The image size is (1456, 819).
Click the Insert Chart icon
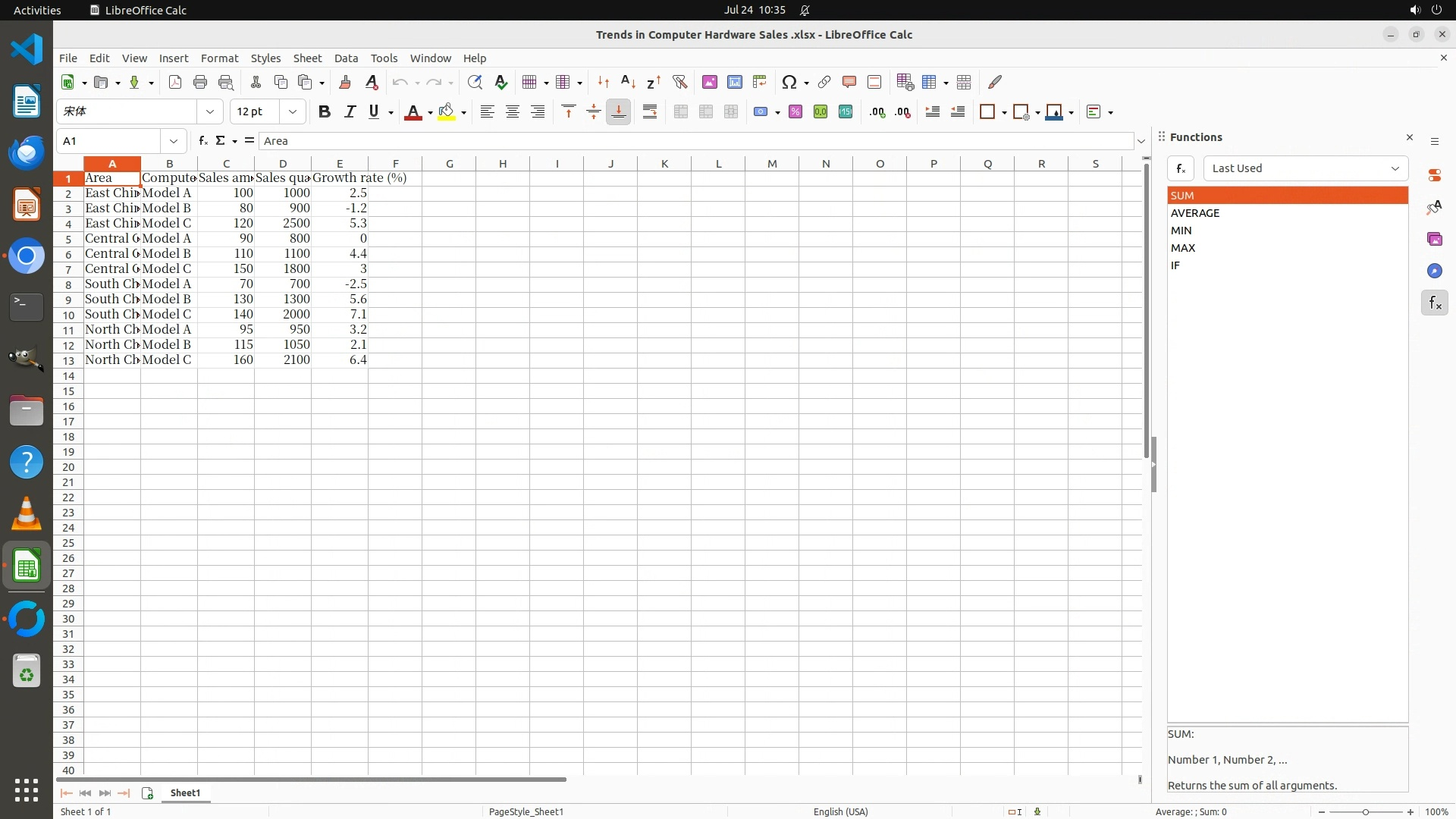coord(734,82)
